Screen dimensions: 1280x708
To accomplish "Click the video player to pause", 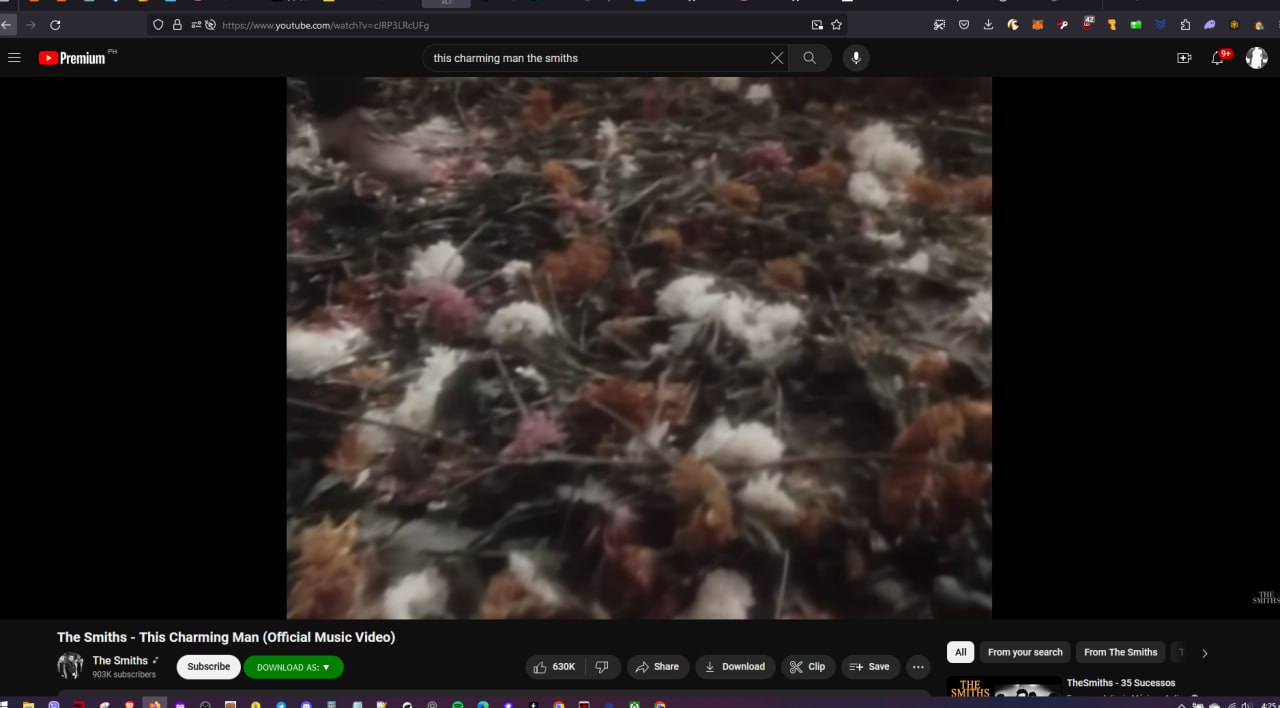I will (639, 348).
